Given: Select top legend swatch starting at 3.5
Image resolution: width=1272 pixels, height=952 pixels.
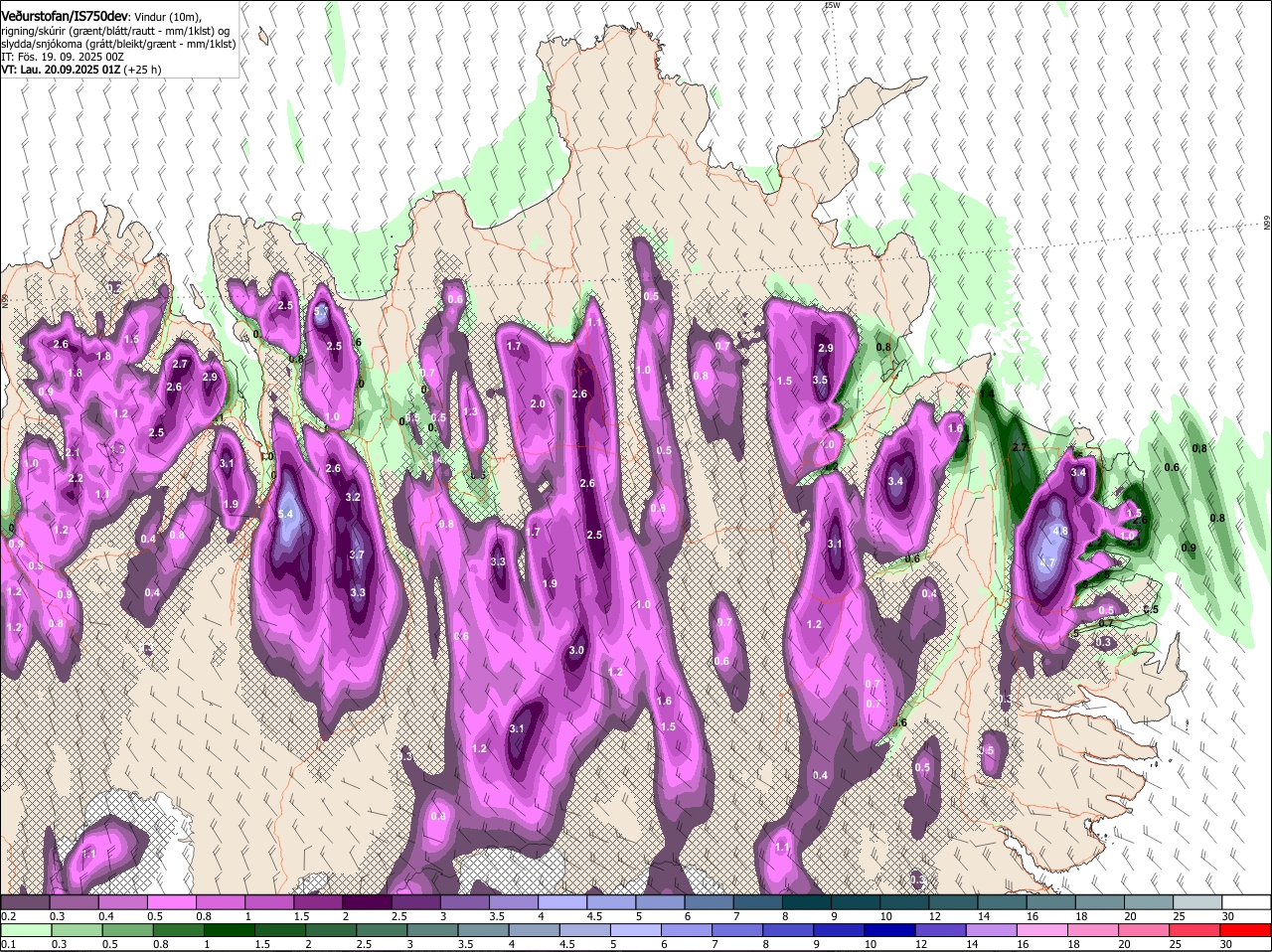Looking at the screenshot, I should point(513,902).
